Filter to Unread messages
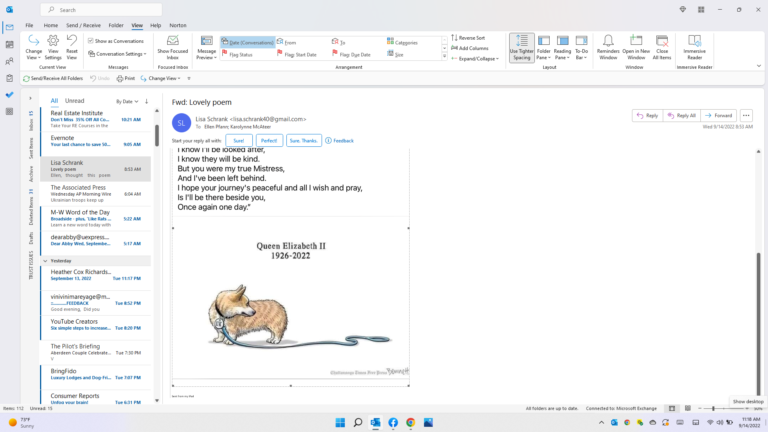768x432 pixels. tap(74, 101)
